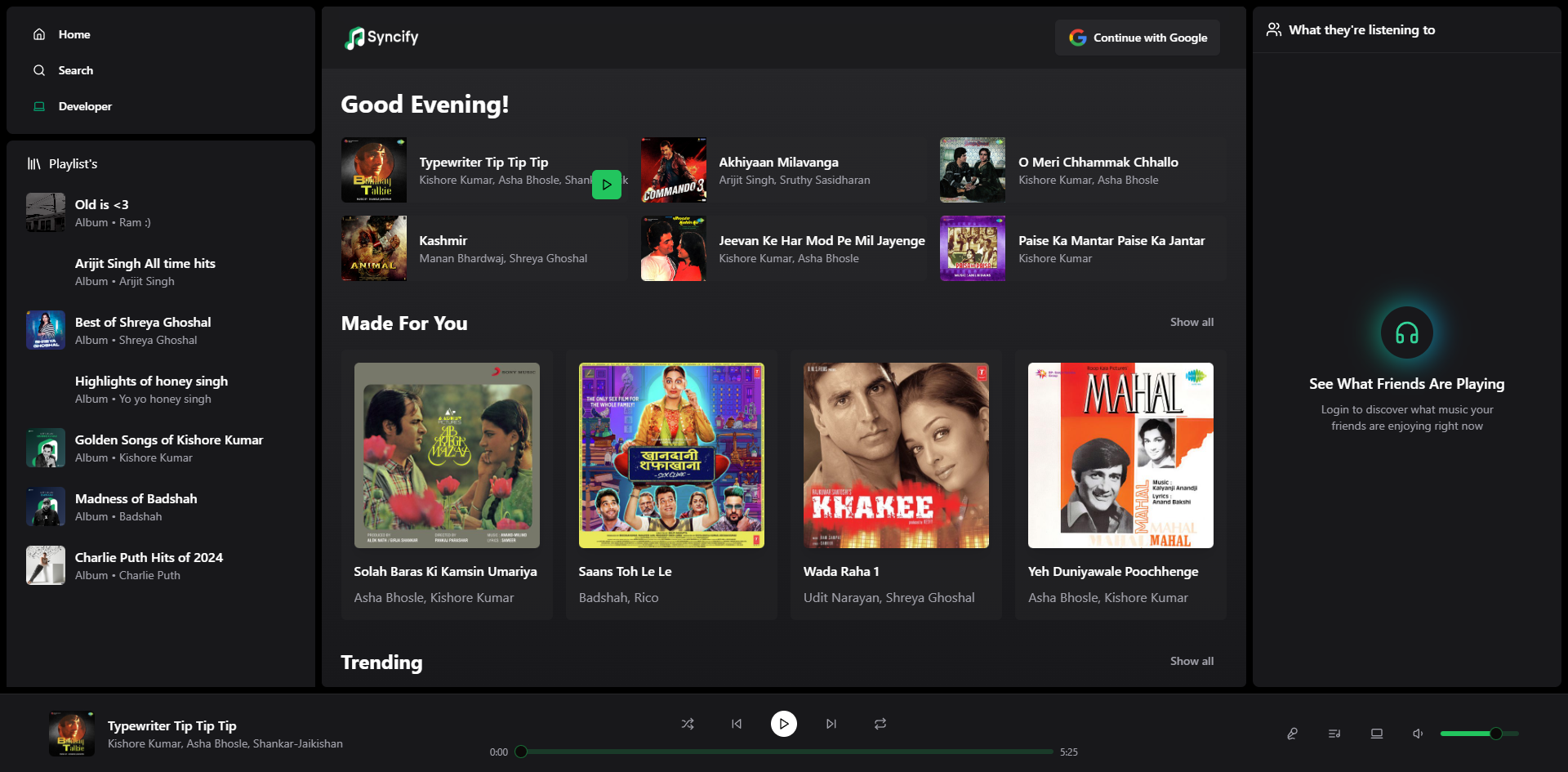Open Saans Toh Le Le album cover
The width and height of the screenshot is (1568, 772).
pos(671,455)
